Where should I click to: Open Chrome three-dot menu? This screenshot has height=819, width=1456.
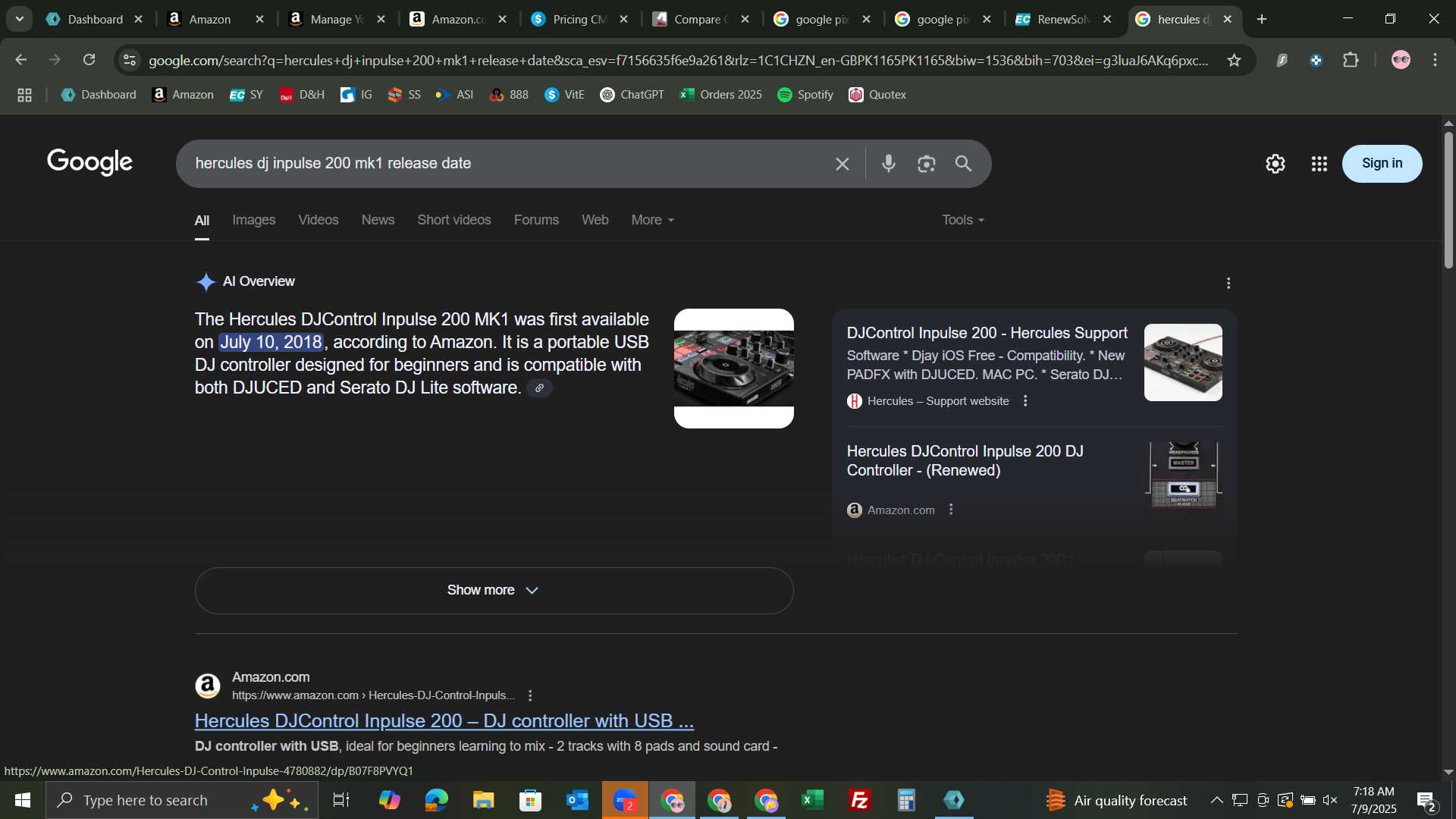[x=1435, y=60]
